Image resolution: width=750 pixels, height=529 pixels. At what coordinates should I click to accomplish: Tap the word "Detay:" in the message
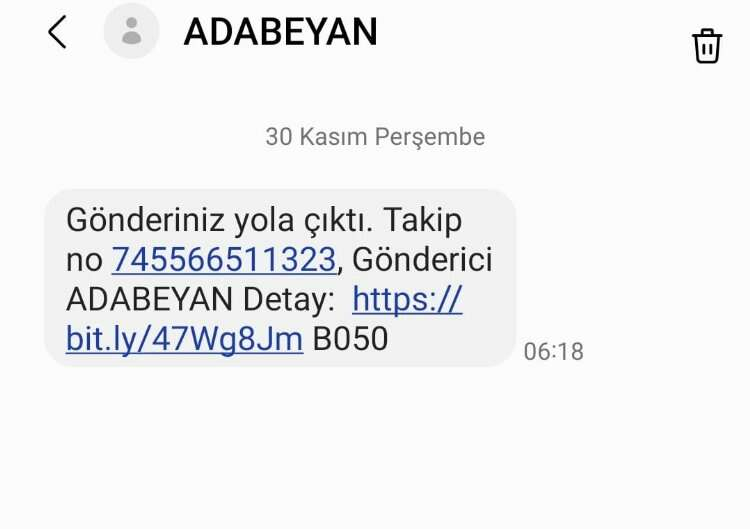(x=289, y=299)
